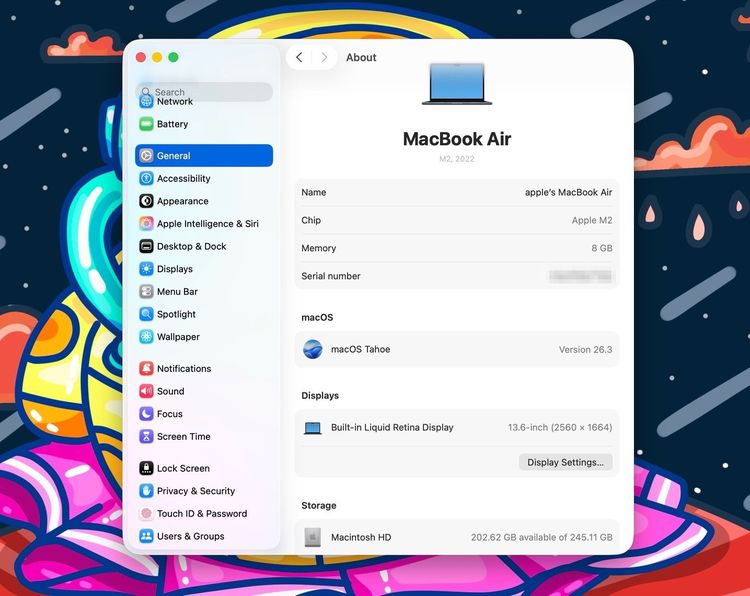Open Network settings icon in sidebar
The image size is (750, 596).
pos(146,101)
